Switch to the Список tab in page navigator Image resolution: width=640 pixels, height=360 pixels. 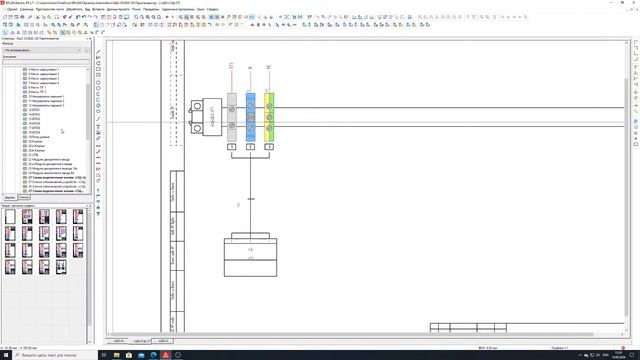coord(24,198)
